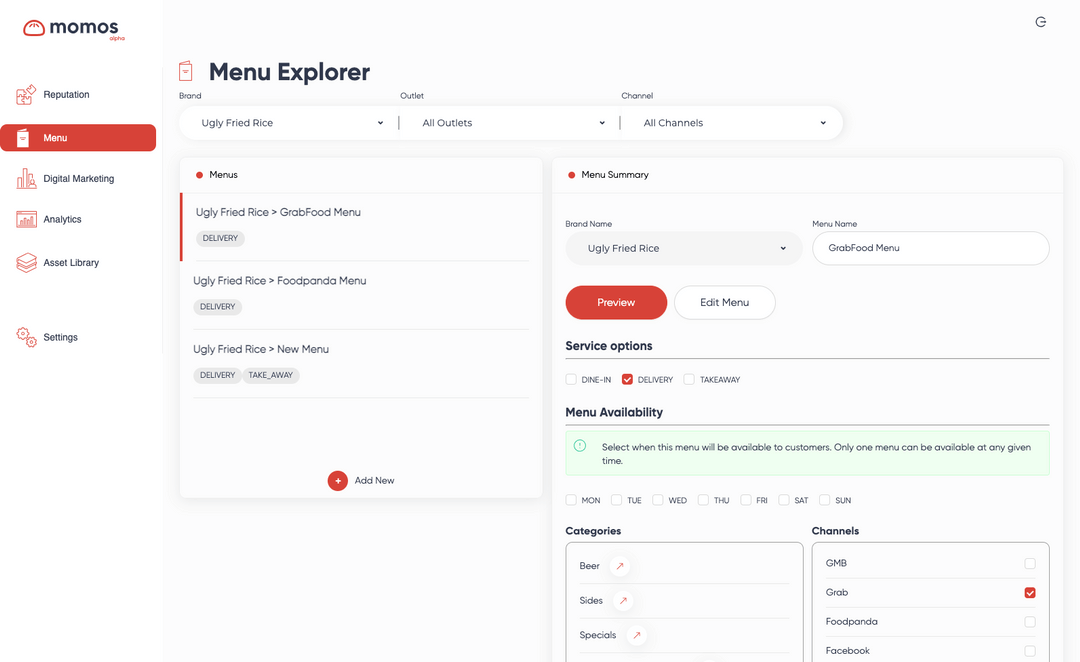Open the Sides category arrow icon
1080x662 pixels.
tap(623, 601)
